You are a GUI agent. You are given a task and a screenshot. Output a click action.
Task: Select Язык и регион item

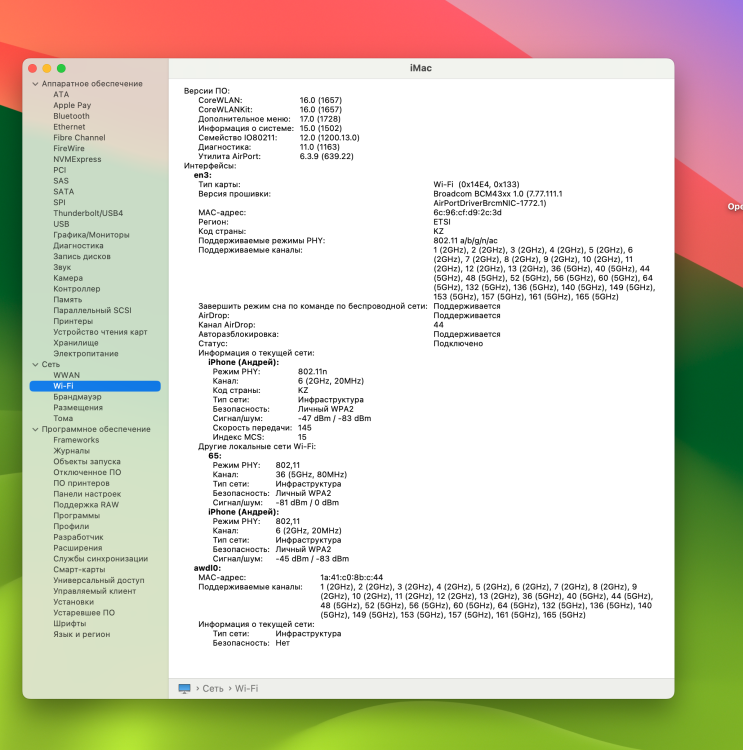tap(81, 634)
